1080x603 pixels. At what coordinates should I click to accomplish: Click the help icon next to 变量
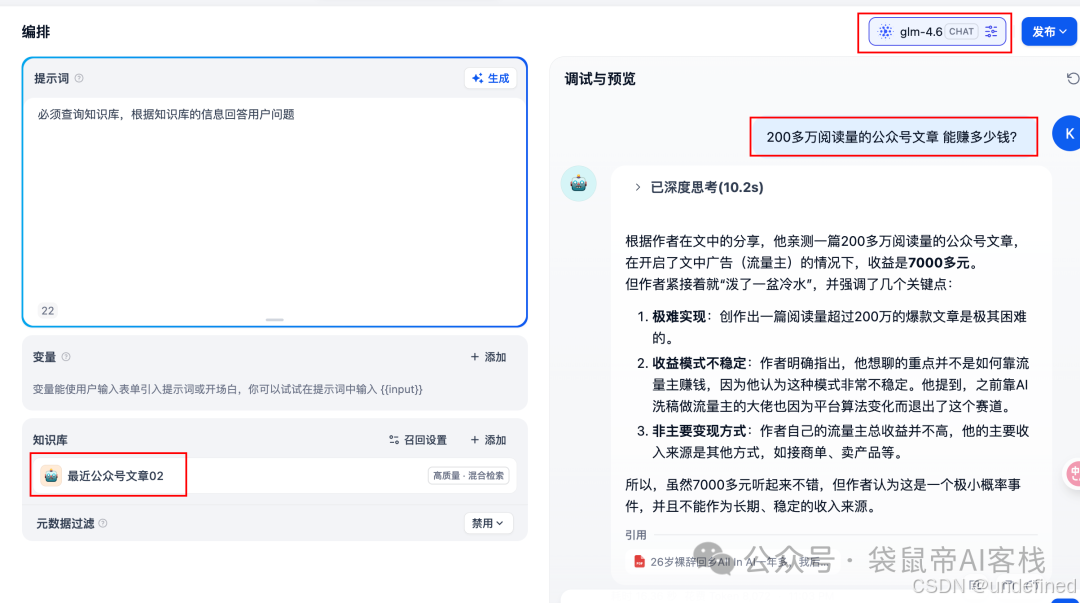[x=65, y=356]
